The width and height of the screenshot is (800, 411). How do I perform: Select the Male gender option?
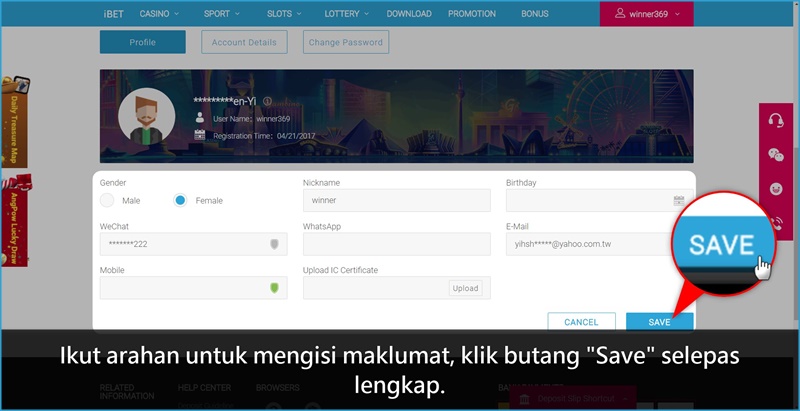pyautogui.click(x=107, y=200)
